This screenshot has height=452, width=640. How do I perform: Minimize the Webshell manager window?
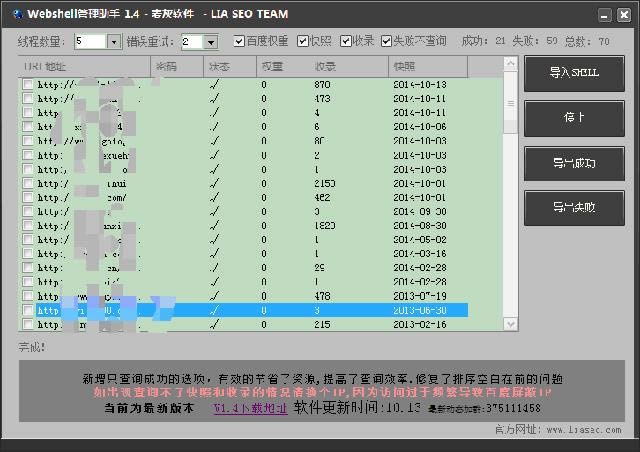coord(604,16)
